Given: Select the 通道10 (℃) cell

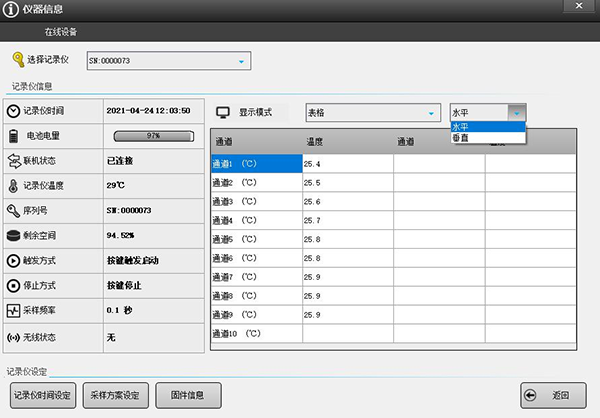Looking at the screenshot, I should (257, 333).
